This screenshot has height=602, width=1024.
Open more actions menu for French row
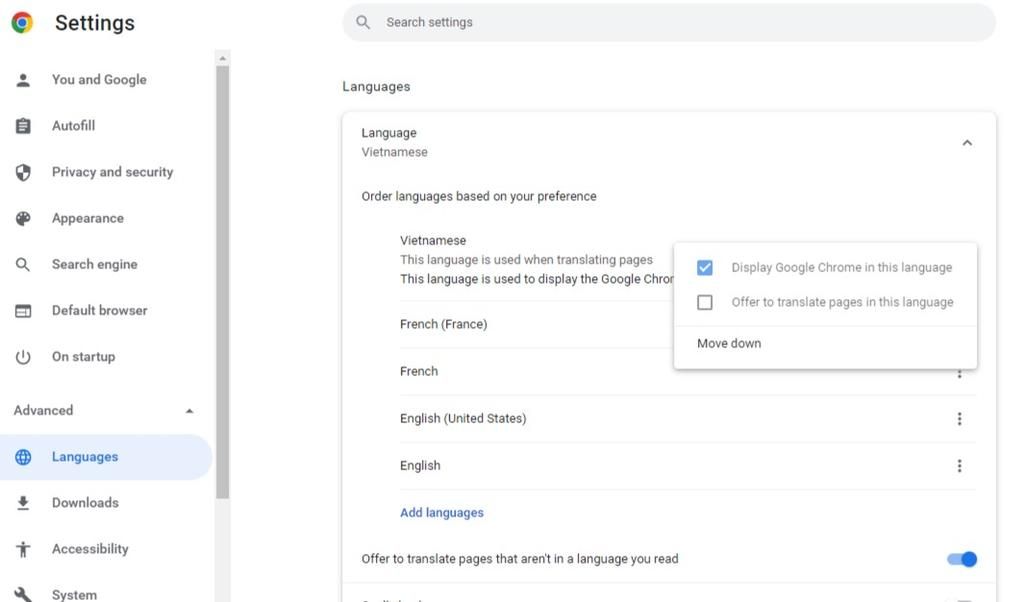pos(959,373)
